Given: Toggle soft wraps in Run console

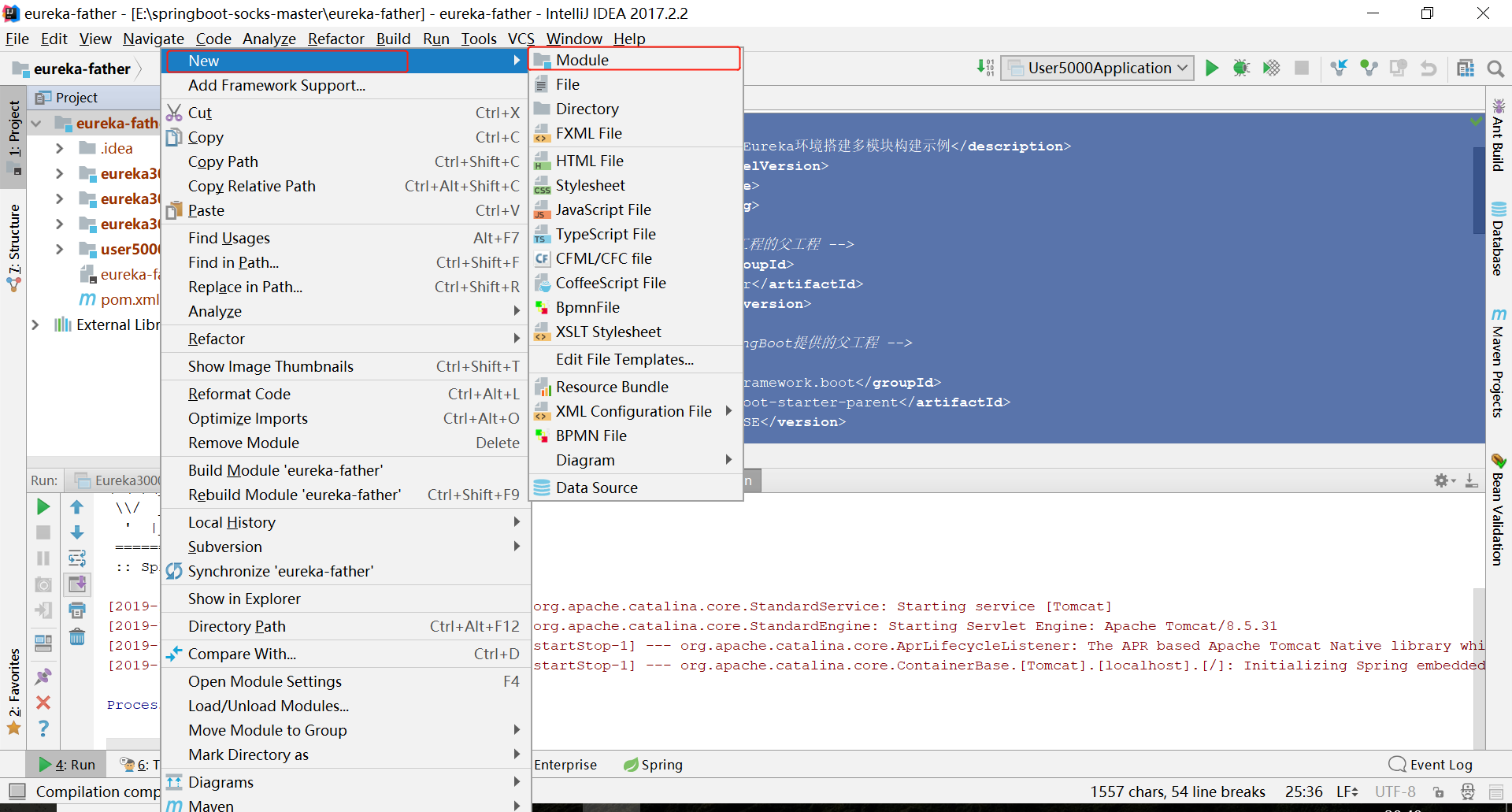Looking at the screenshot, I should pos(77,558).
